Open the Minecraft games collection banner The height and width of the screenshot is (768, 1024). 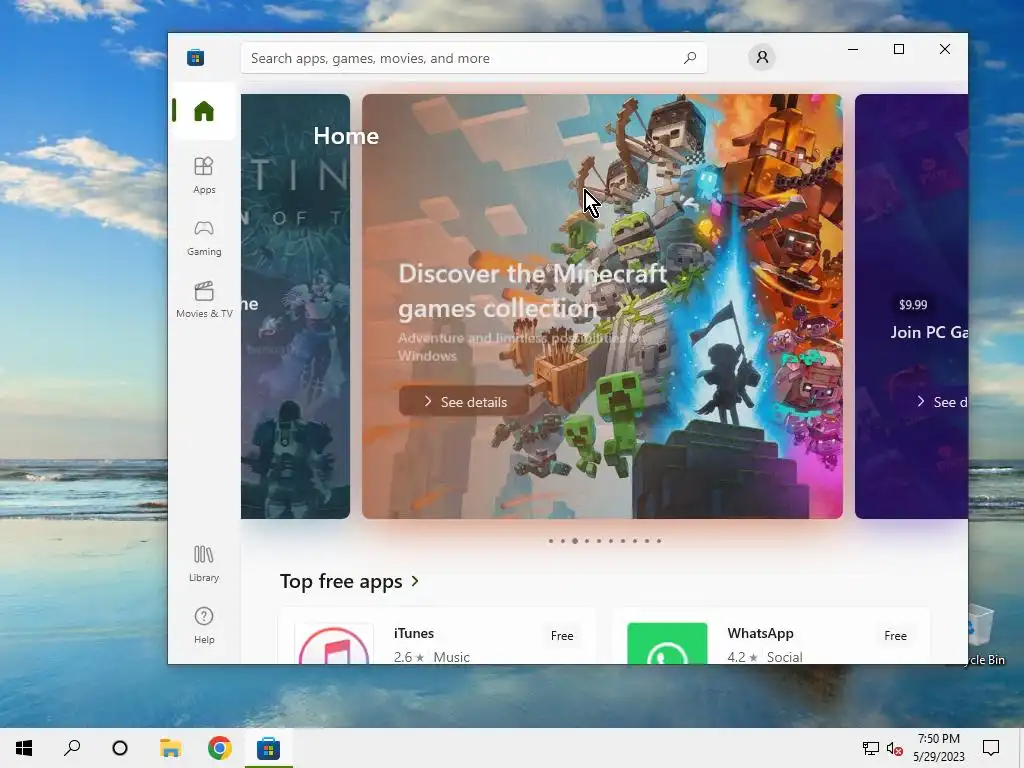pyautogui.click(x=602, y=306)
